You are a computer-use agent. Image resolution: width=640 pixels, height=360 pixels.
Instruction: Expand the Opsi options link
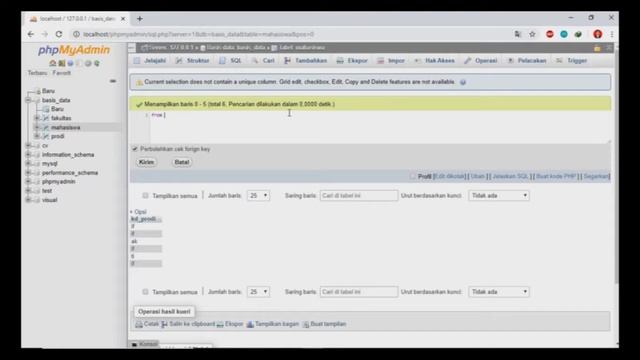tap(140, 212)
